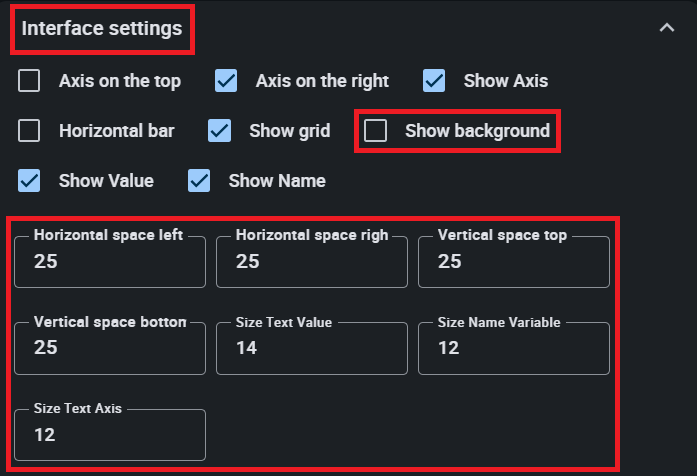
Task: Click the "Horizontal bar" label text
Action: pos(116,131)
